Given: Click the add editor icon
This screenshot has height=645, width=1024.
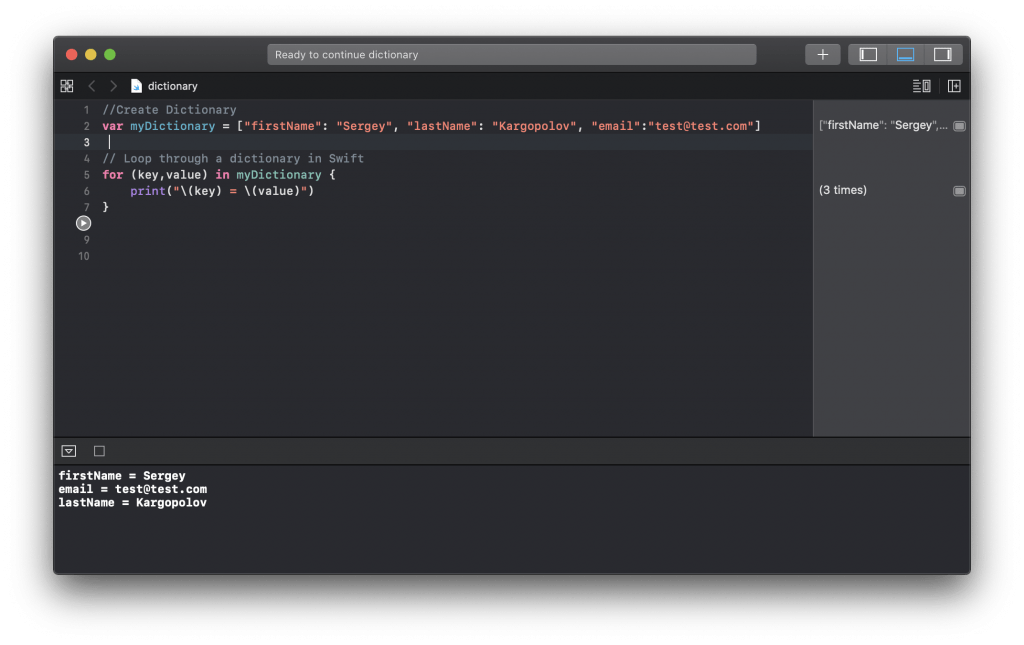Looking at the screenshot, I should click(954, 86).
